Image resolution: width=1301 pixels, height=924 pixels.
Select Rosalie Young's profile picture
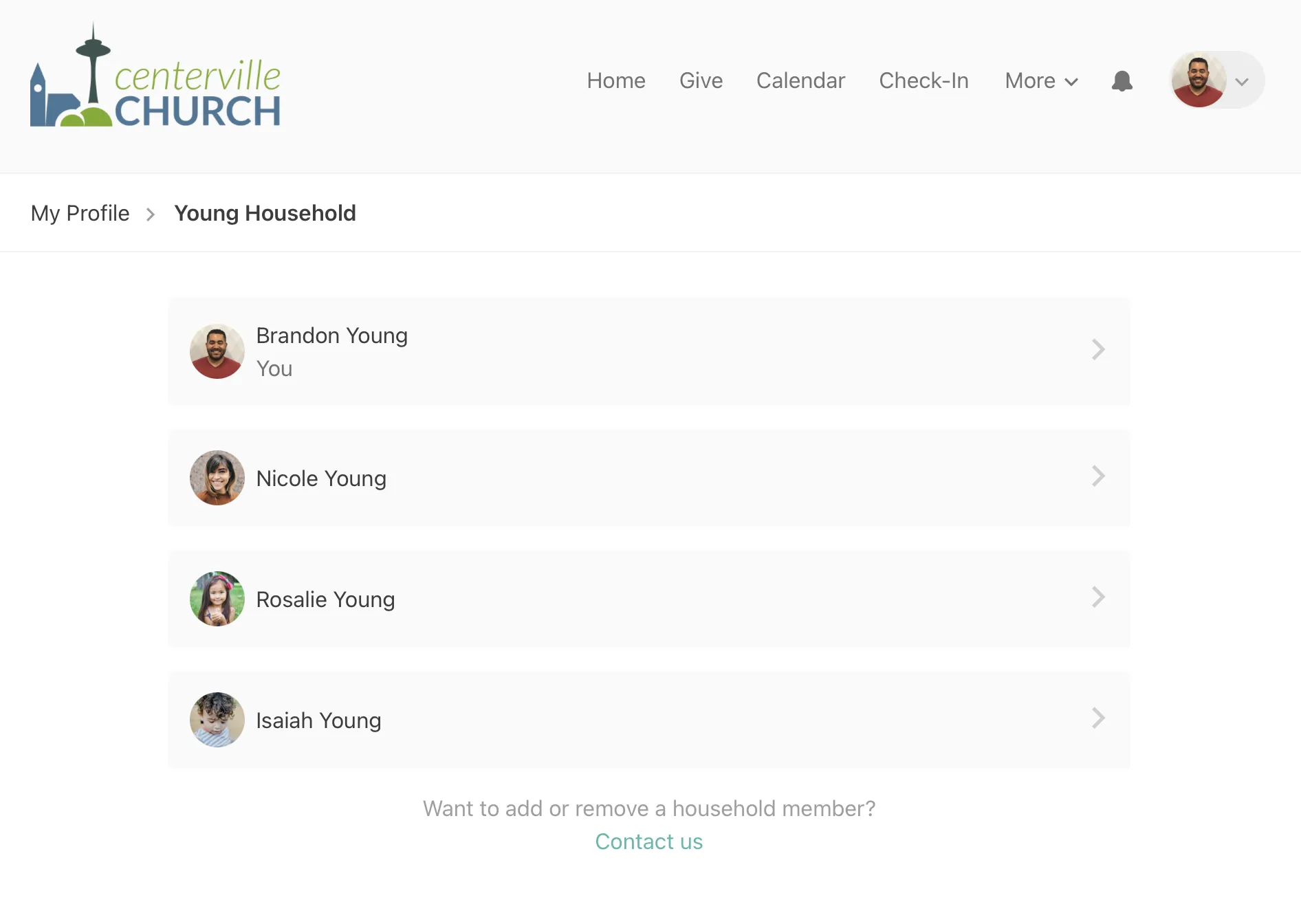tap(217, 599)
